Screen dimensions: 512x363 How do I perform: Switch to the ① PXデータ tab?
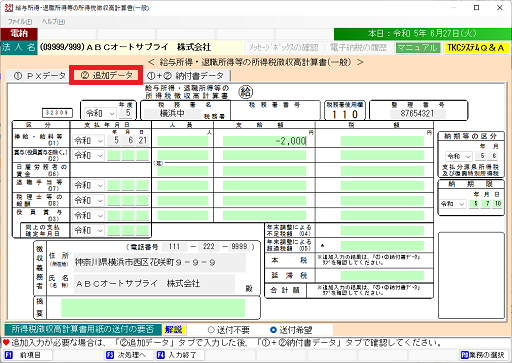coord(39,76)
